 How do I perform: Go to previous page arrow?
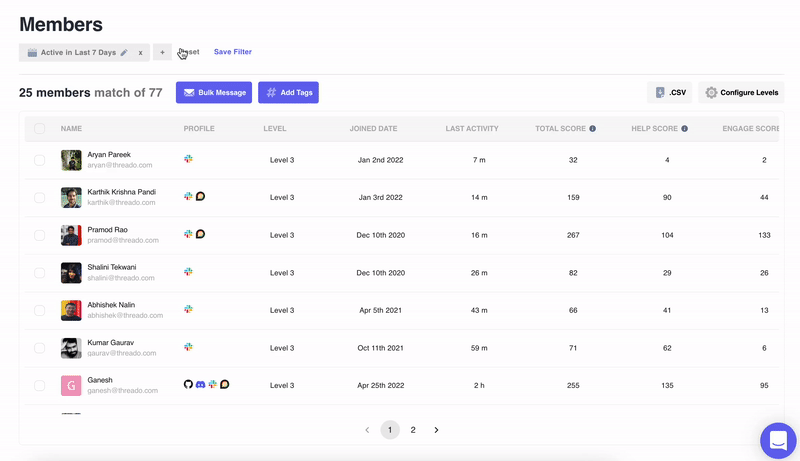coord(367,430)
